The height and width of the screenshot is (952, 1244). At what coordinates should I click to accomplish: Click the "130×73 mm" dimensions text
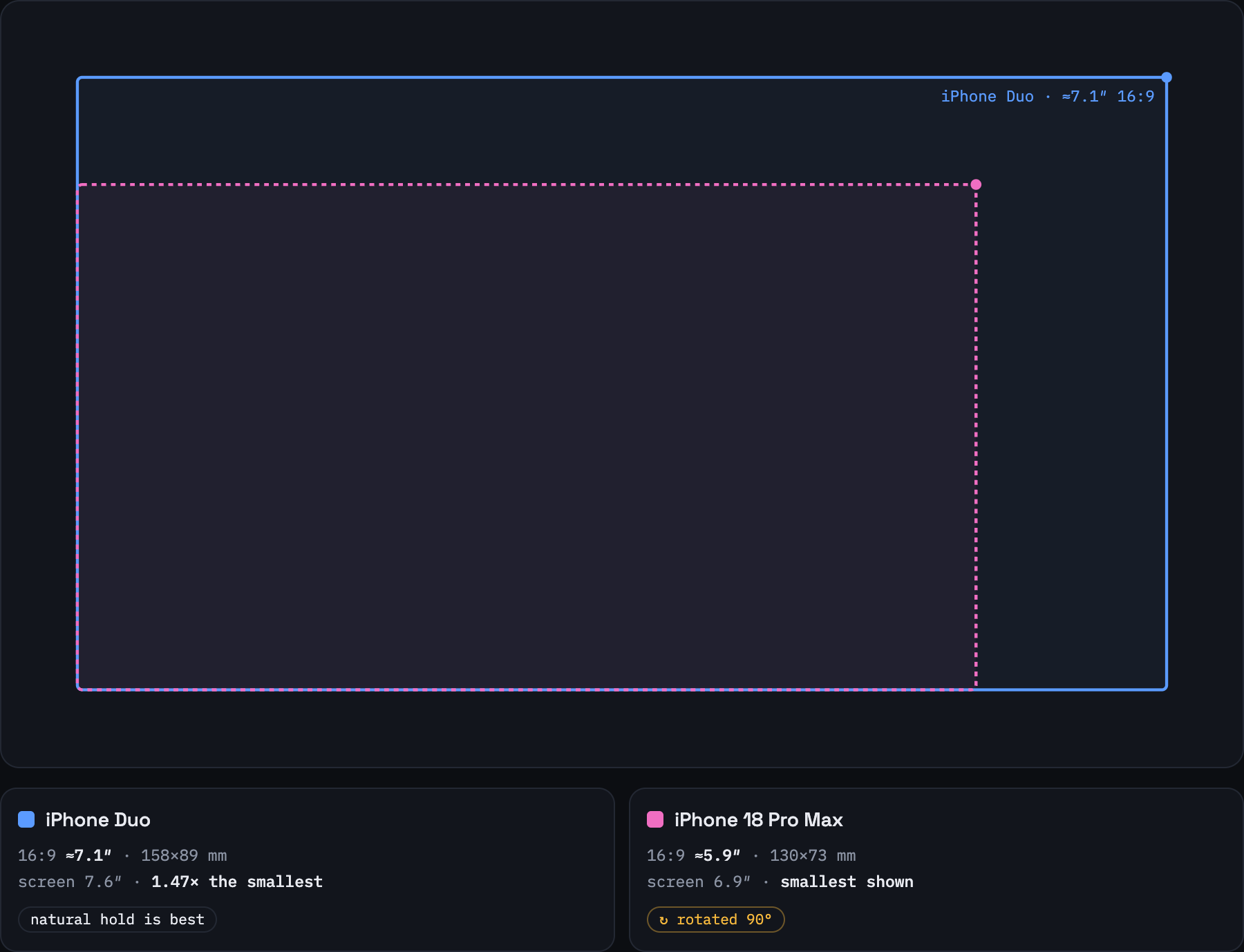click(x=813, y=855)
